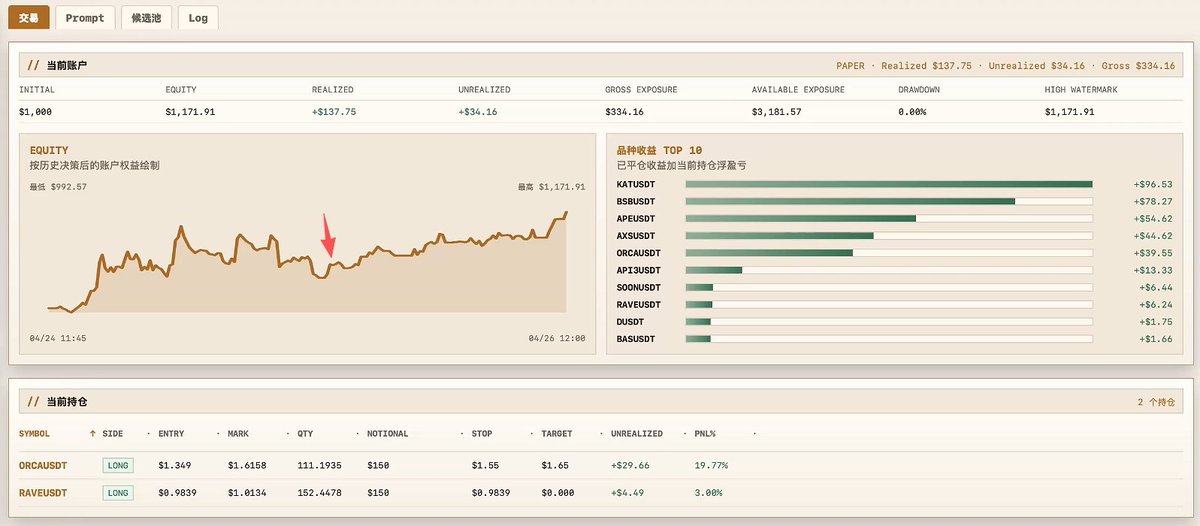This screenshot has height=526, width=1200.
Task: Open the 候选池 tab
Action: pos(146,17)
